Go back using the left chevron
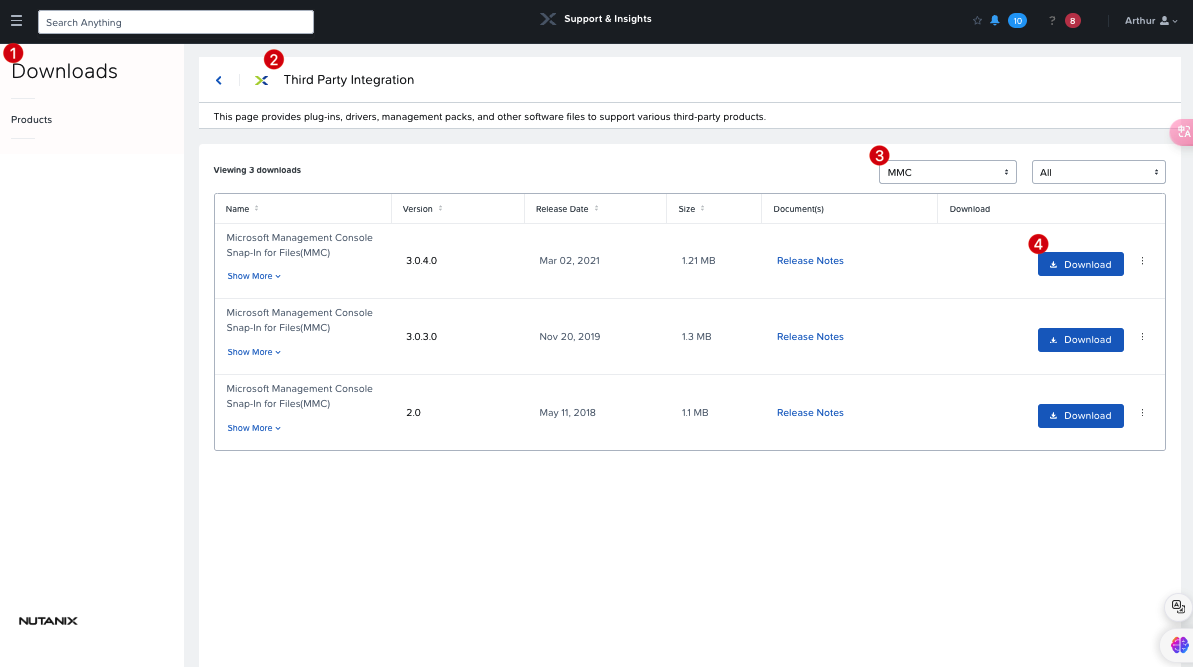 point(219,80)
